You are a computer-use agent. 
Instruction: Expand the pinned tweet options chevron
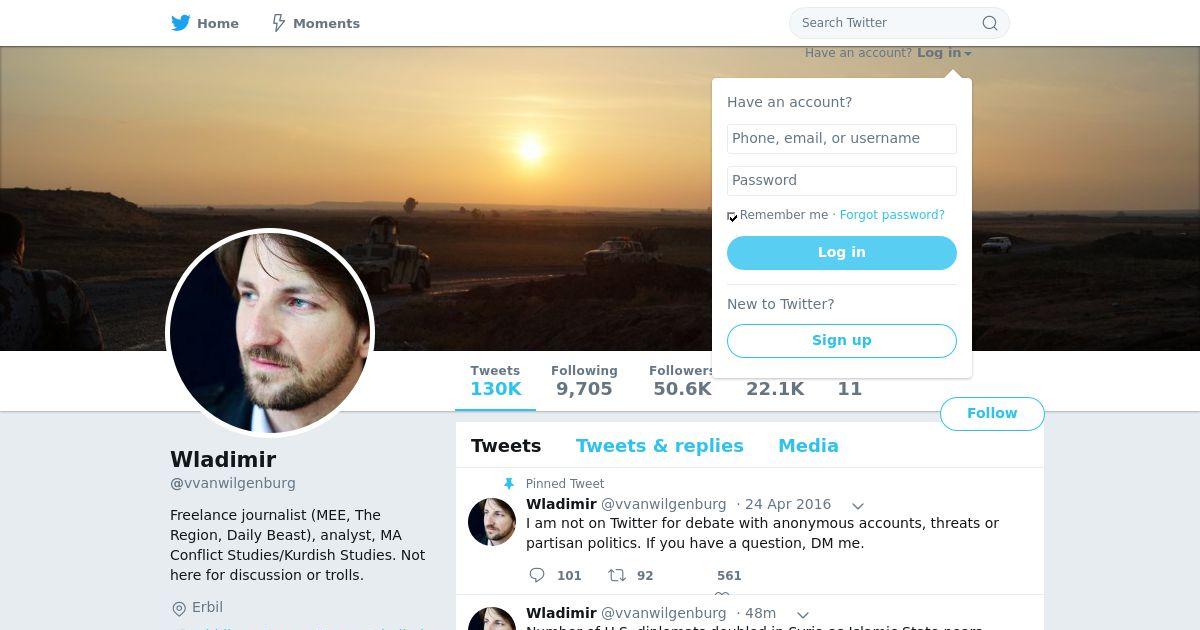pos(857,506)
